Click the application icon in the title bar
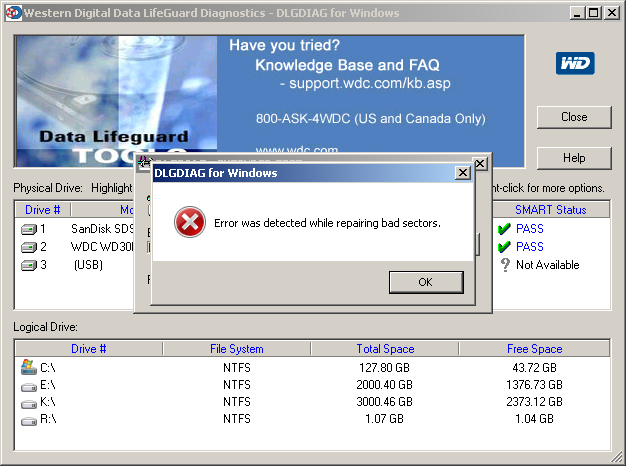The height and width of the screenshot is (466, 626). click(13, 12)
